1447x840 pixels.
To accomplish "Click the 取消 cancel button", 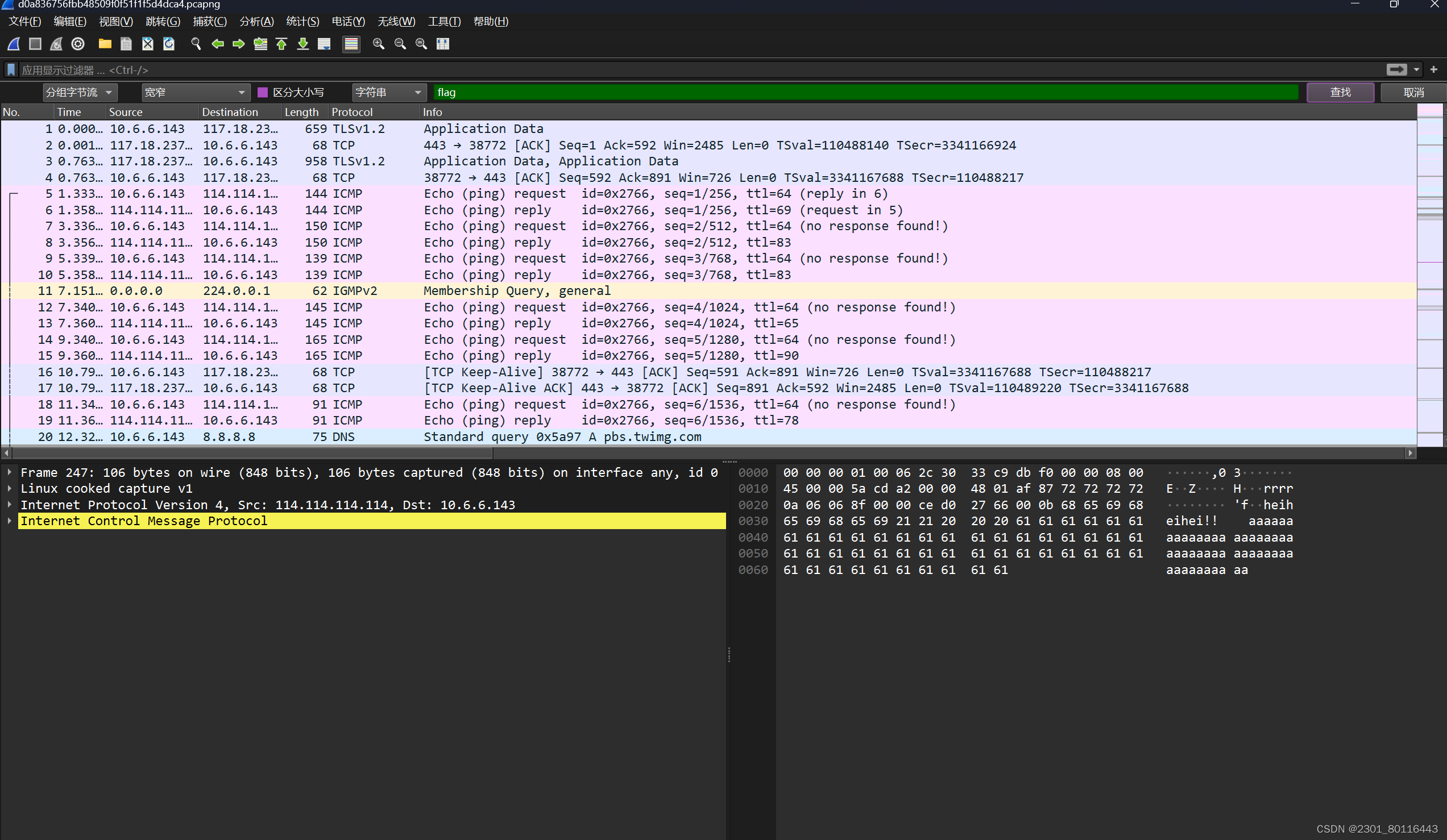I will click(x=1413, y=92).
